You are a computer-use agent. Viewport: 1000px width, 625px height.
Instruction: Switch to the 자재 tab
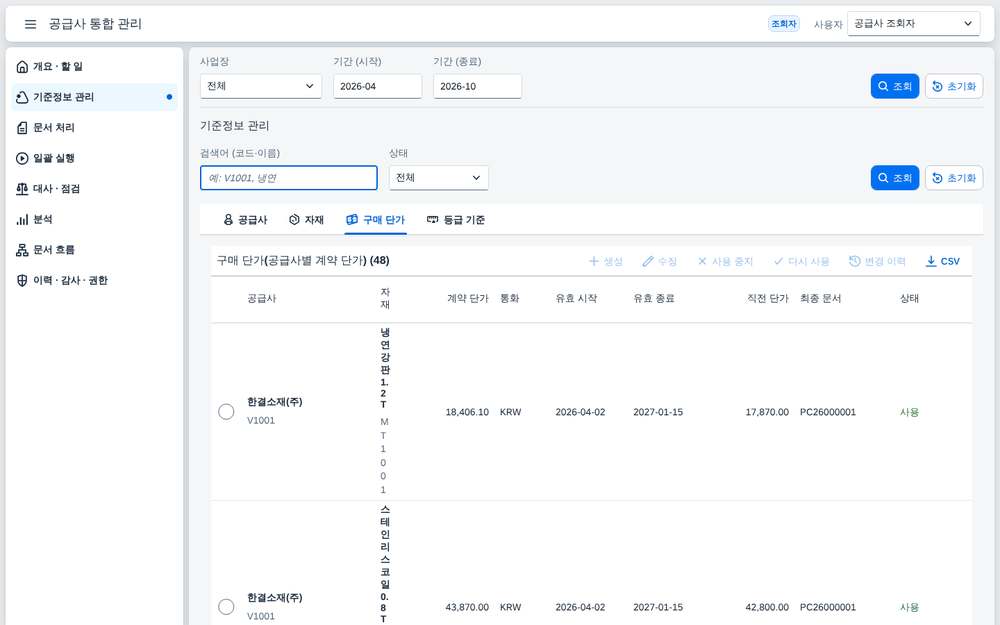pos(306,220)
